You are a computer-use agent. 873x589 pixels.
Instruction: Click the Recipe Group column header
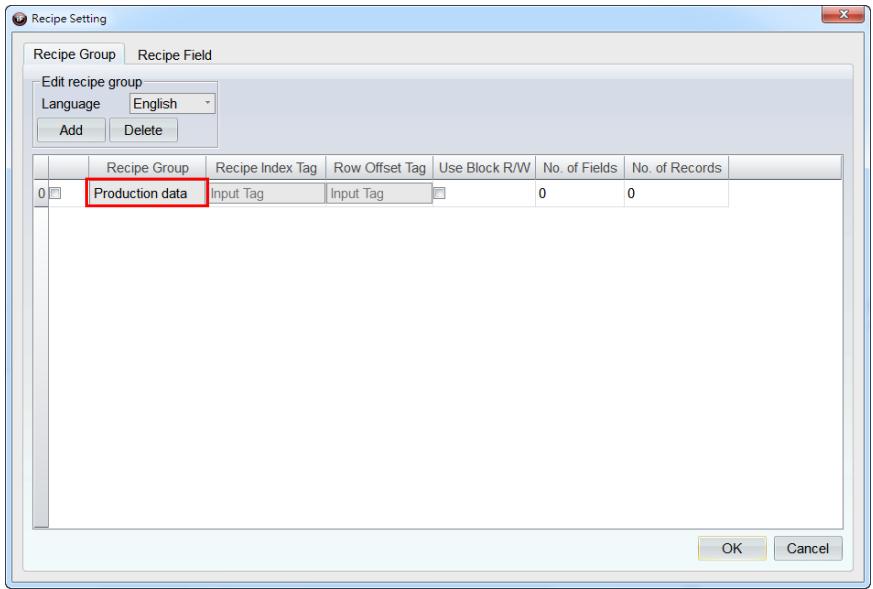(x=148, y=168)
